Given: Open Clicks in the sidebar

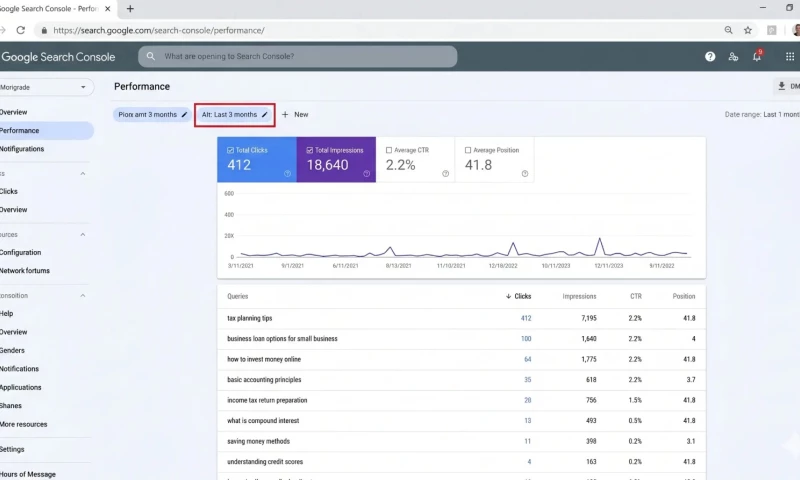Looking at the screenshot, I should 9,191.
